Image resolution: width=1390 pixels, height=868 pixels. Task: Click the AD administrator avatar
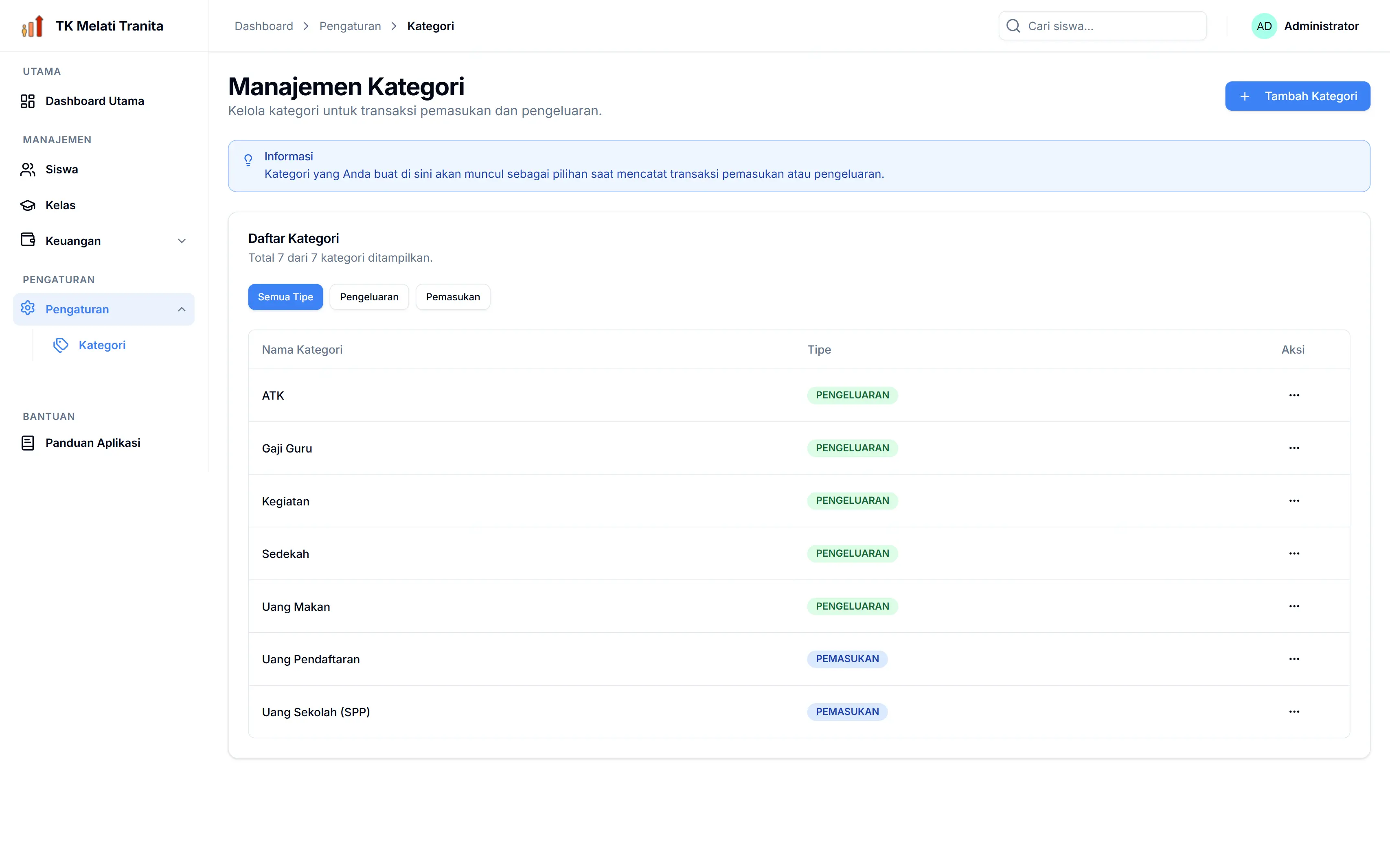1264,26
